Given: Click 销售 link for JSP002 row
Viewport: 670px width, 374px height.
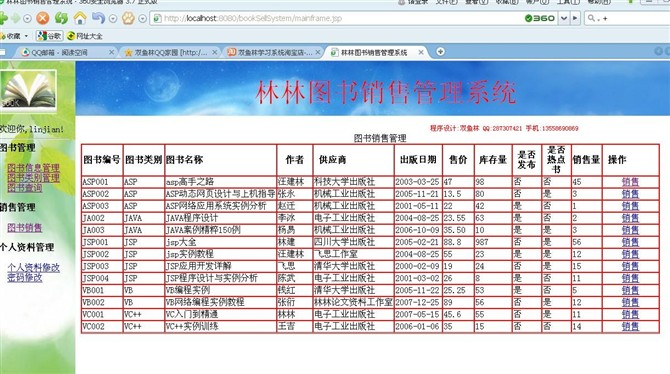Looking at the screenshot, I should click(630, 254).
